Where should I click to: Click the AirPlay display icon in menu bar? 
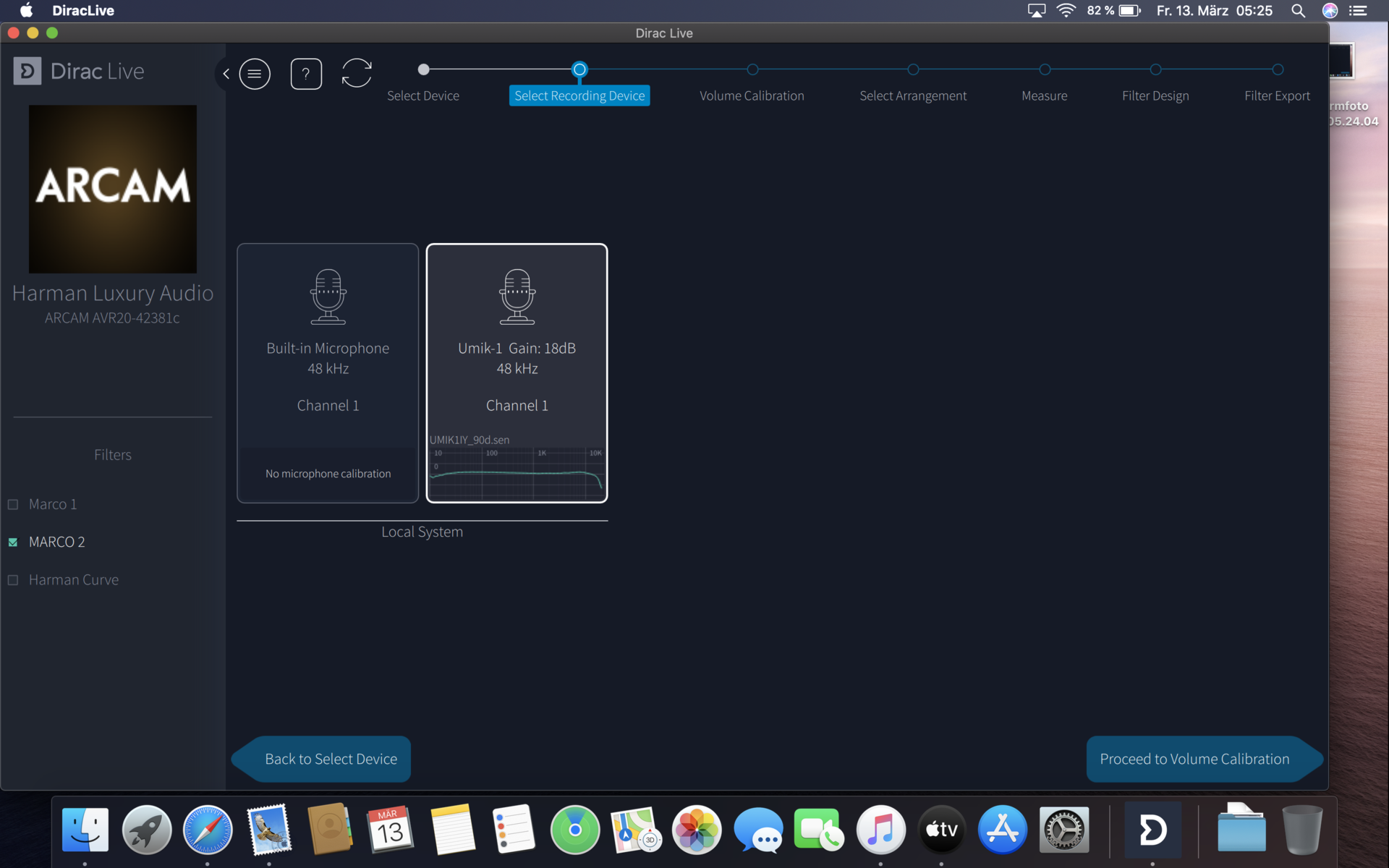tap(1037, 10)
